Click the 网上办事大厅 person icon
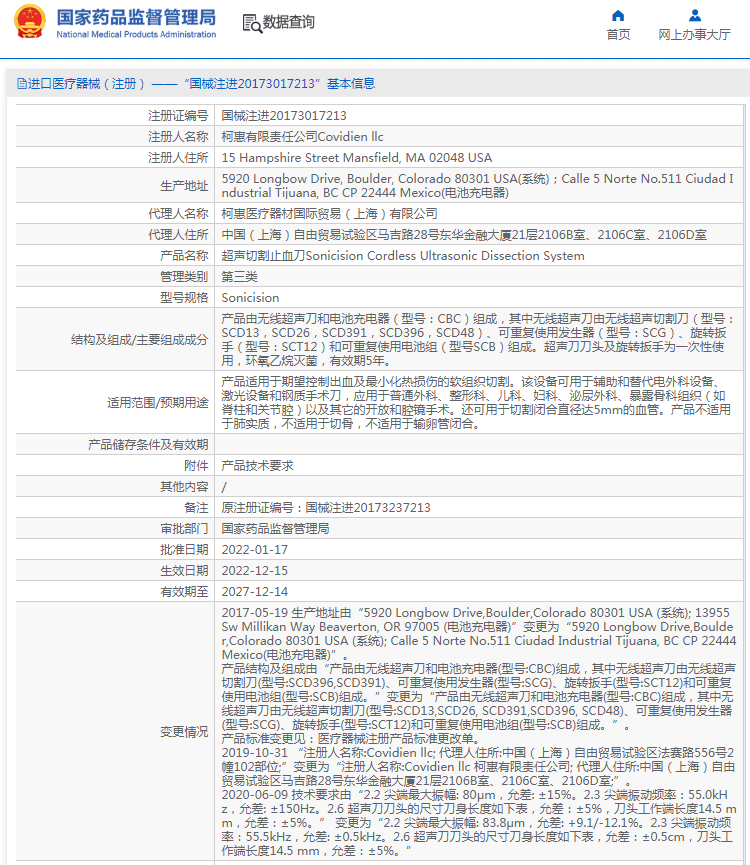750x865 pixels. (694, 15)
